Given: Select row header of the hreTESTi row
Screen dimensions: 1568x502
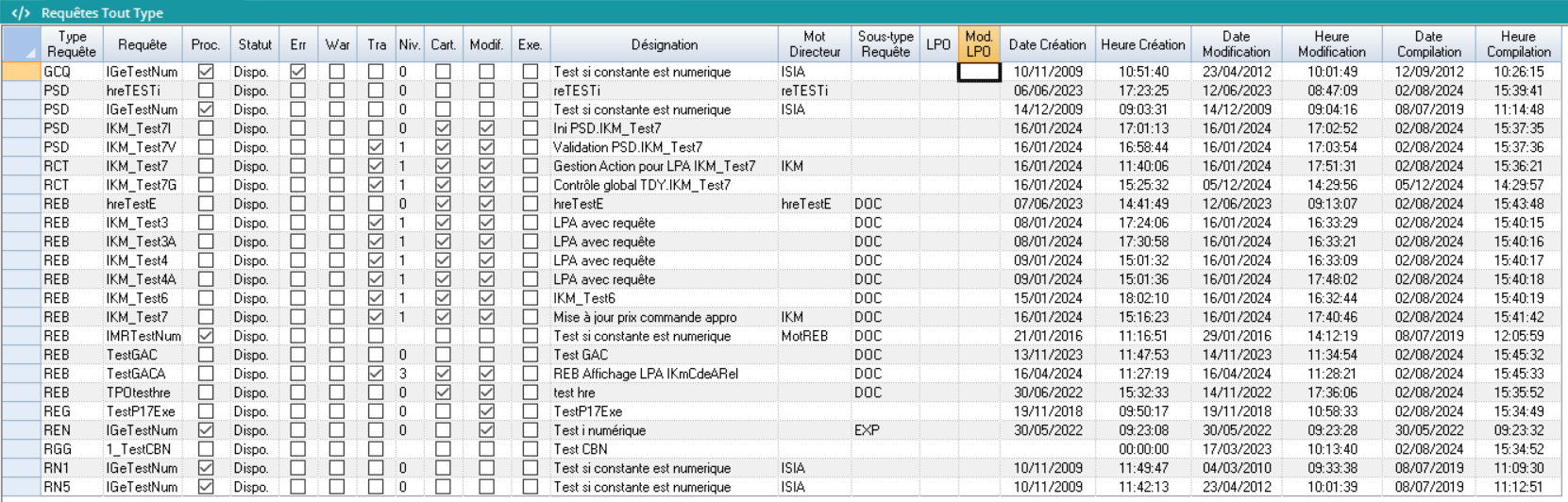Looking at the screenshot, I should [21, 91].
